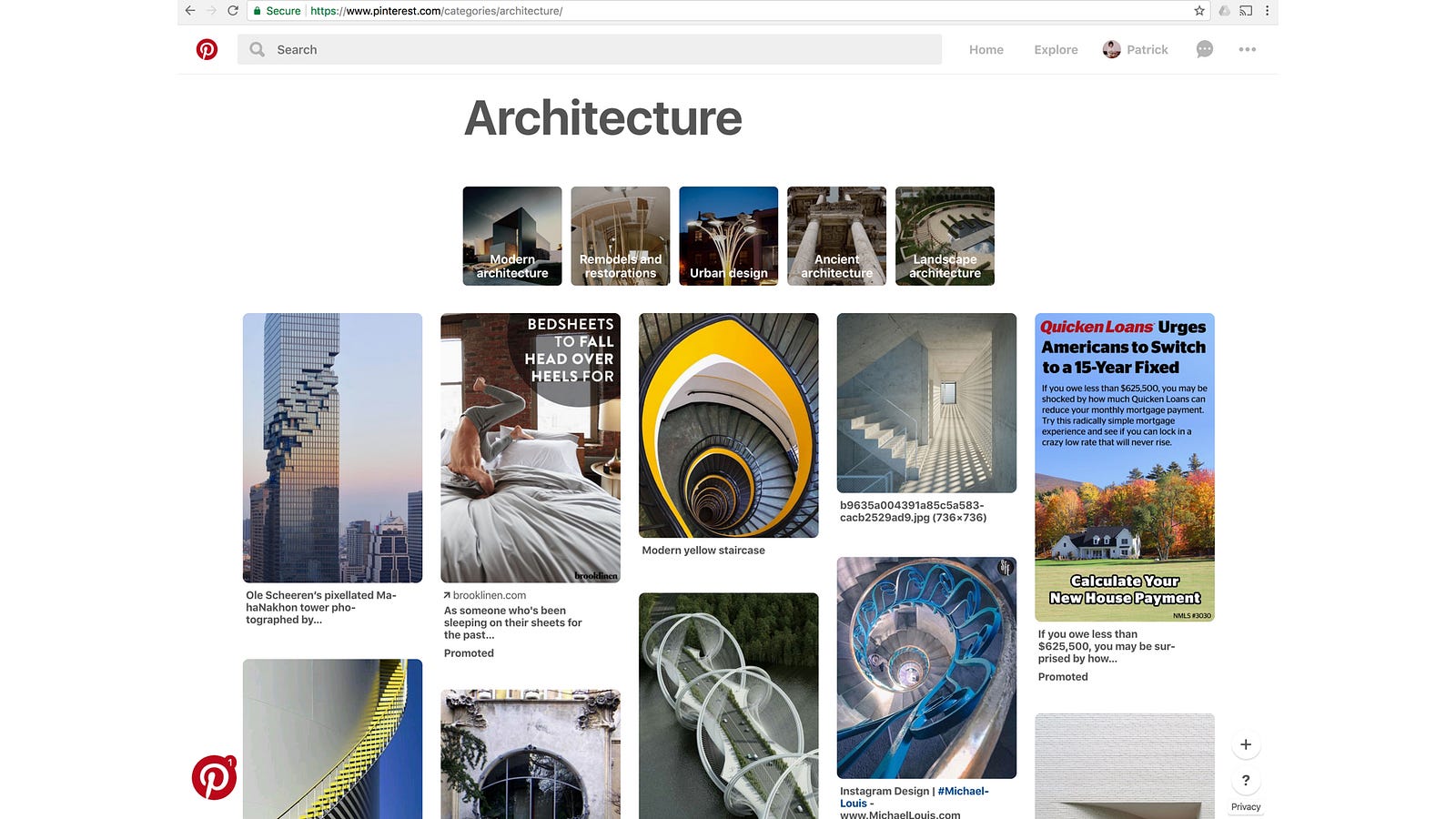Viewport: 1456px width, 819px height.
Task: Click the secure padlock in the address bar
Action: click(x=260, y=11)
